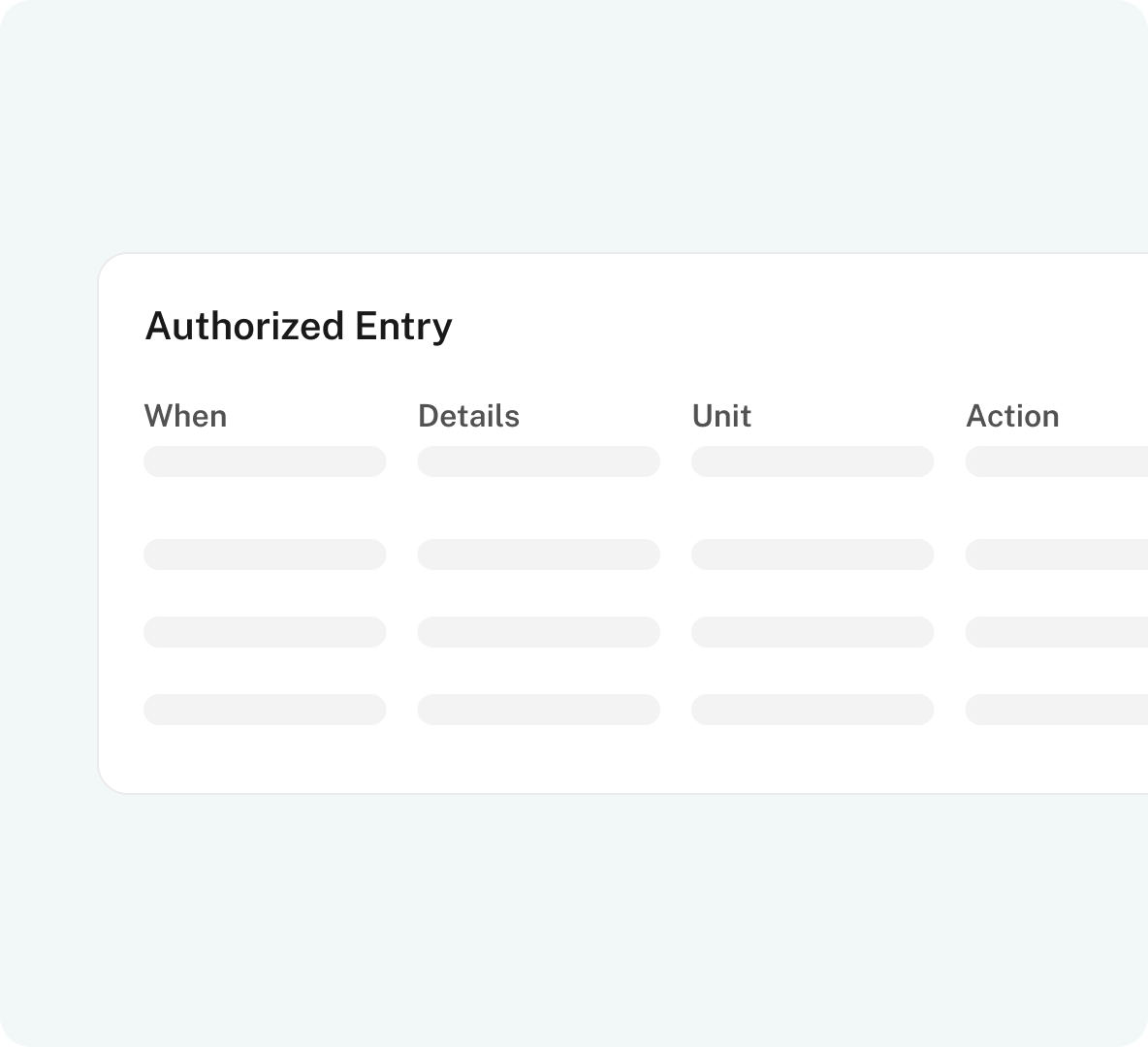This screenshot has height=1047, width=1148.
Task: Select the Unit column header
Action: click(721, 416)
